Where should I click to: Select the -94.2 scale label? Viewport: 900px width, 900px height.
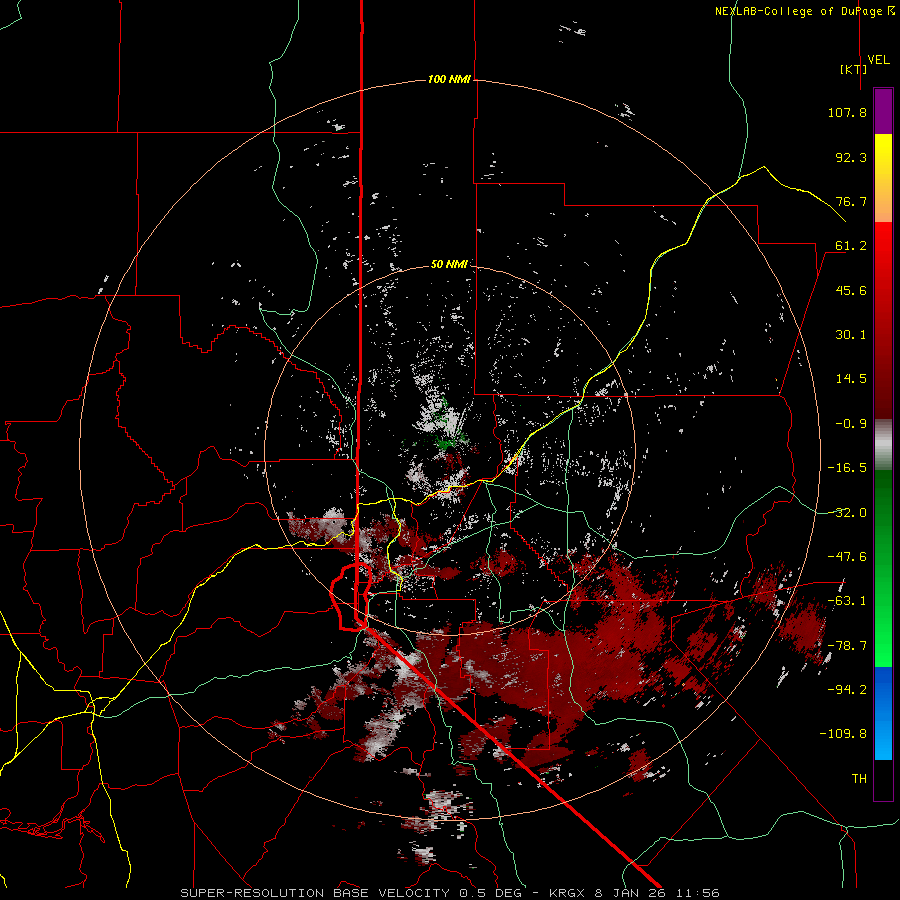pyautogui.click(x=847, y=690)
